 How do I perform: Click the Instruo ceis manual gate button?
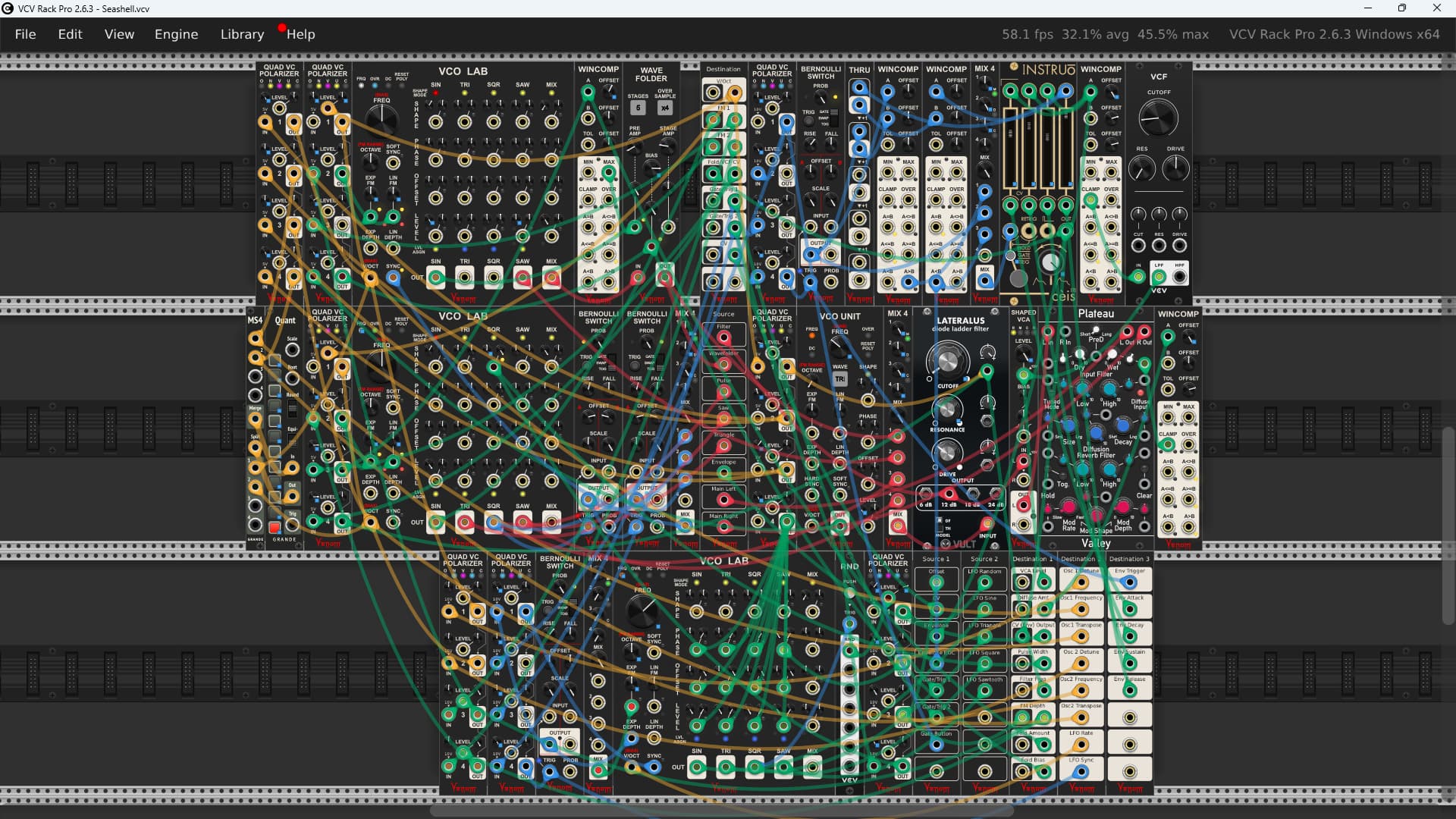click(x=1018, y=278)
